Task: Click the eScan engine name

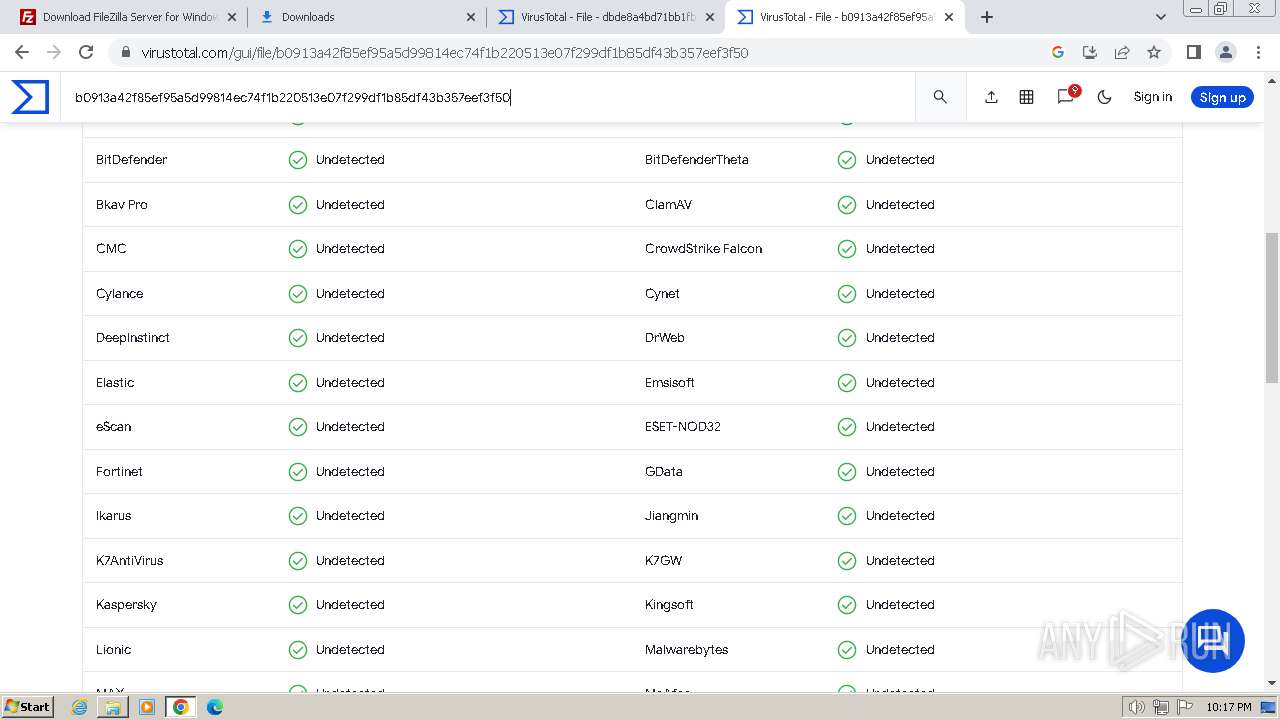Action: coord(113,427)
